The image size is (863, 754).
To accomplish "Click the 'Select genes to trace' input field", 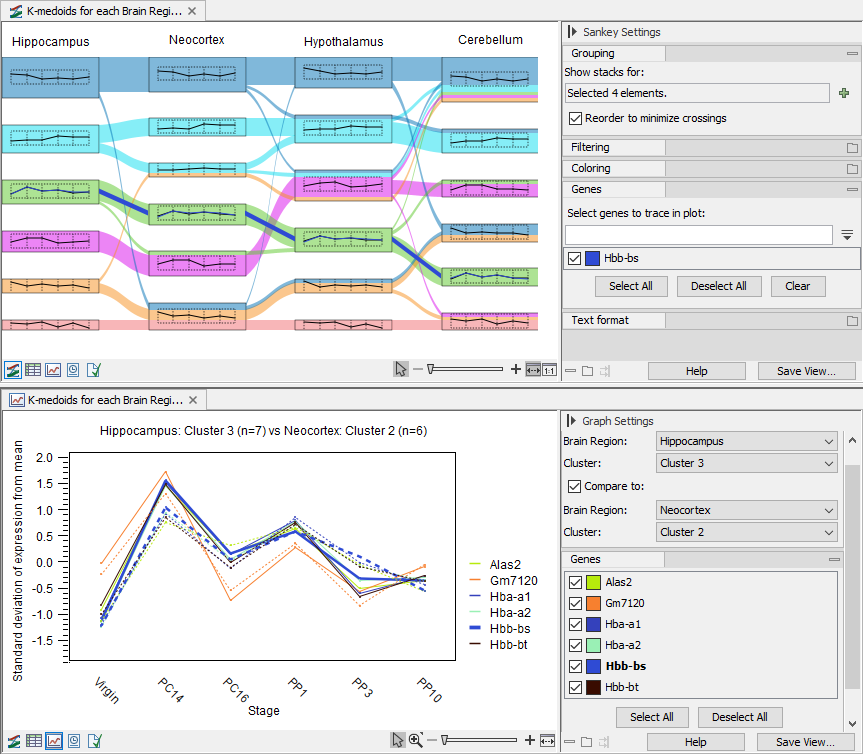I will pyautogui.click(x=697, y=234).
